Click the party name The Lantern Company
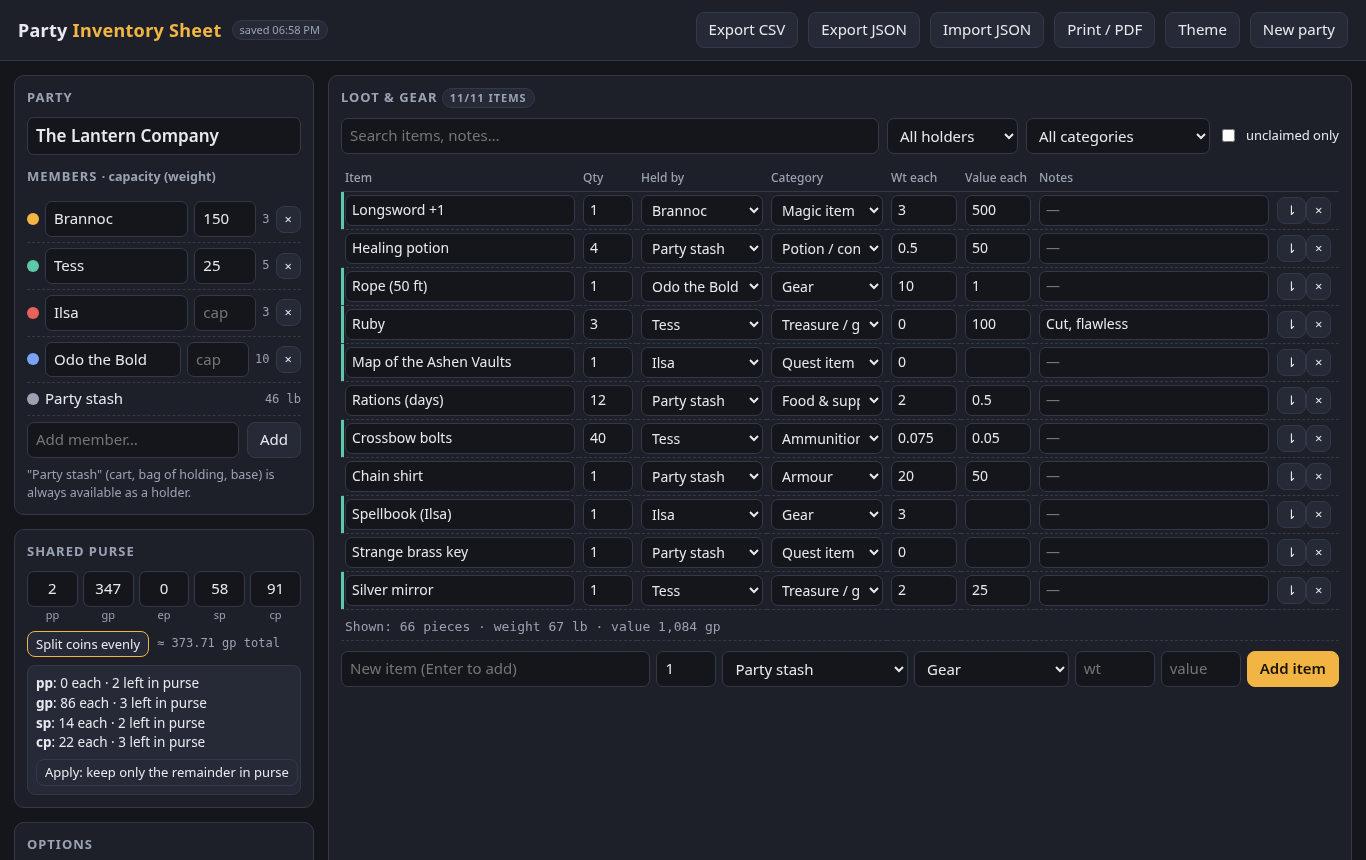 (164, 136)
